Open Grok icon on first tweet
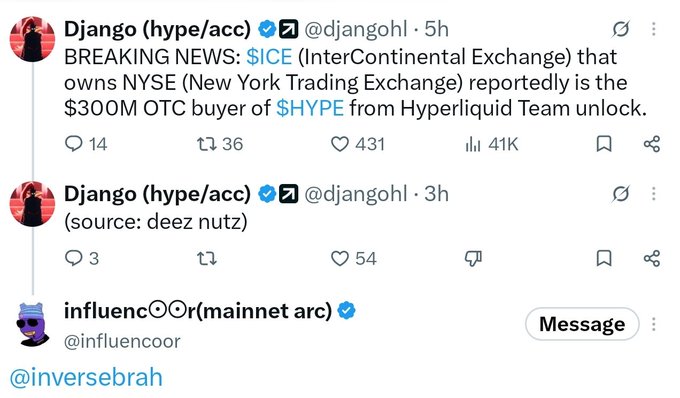 tap(621, 29)
